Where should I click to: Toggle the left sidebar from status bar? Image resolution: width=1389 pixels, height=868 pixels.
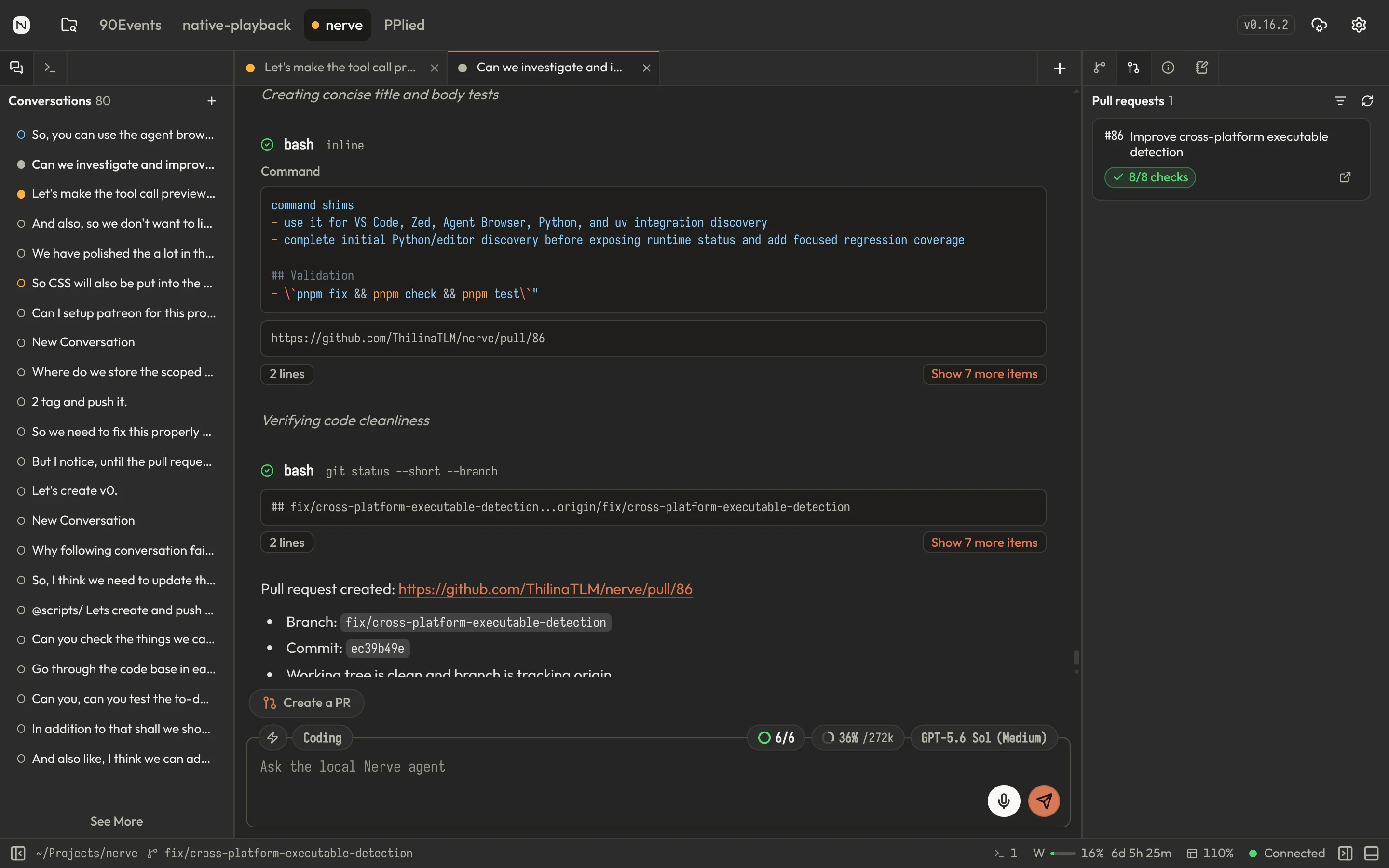(18, 854)
